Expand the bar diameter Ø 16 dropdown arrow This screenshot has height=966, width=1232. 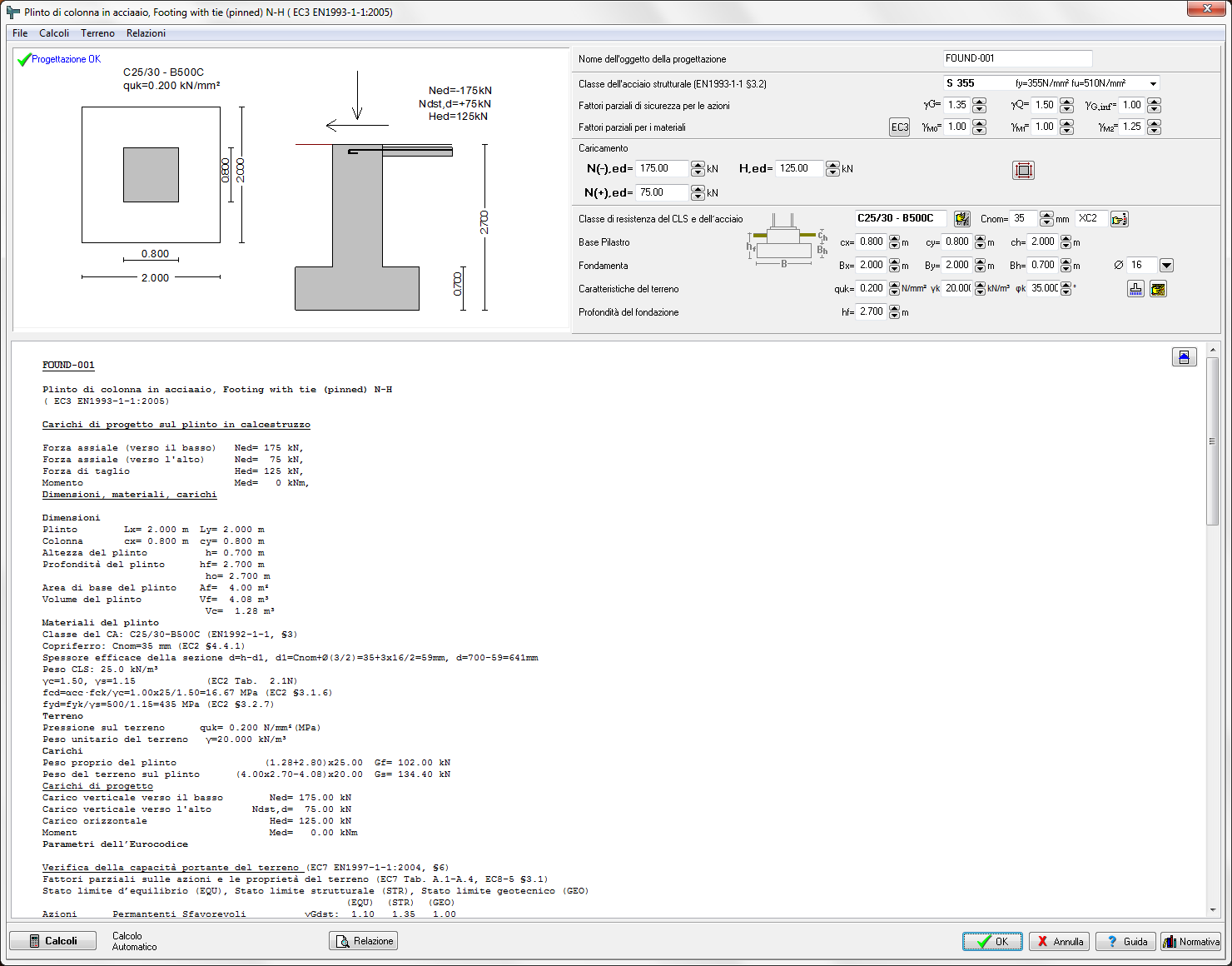(x=1166, y=266)
